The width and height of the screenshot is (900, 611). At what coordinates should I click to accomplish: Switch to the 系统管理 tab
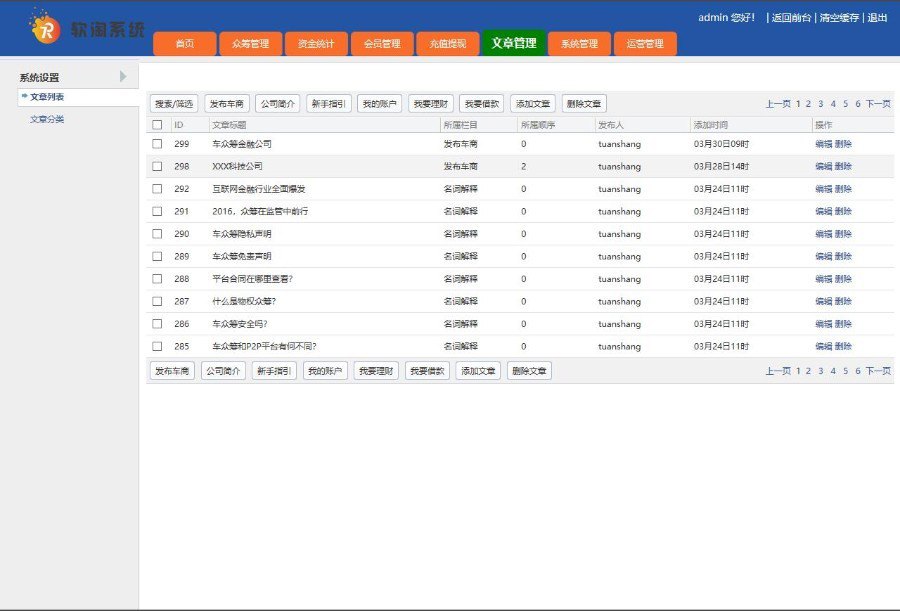click(579, 44)
